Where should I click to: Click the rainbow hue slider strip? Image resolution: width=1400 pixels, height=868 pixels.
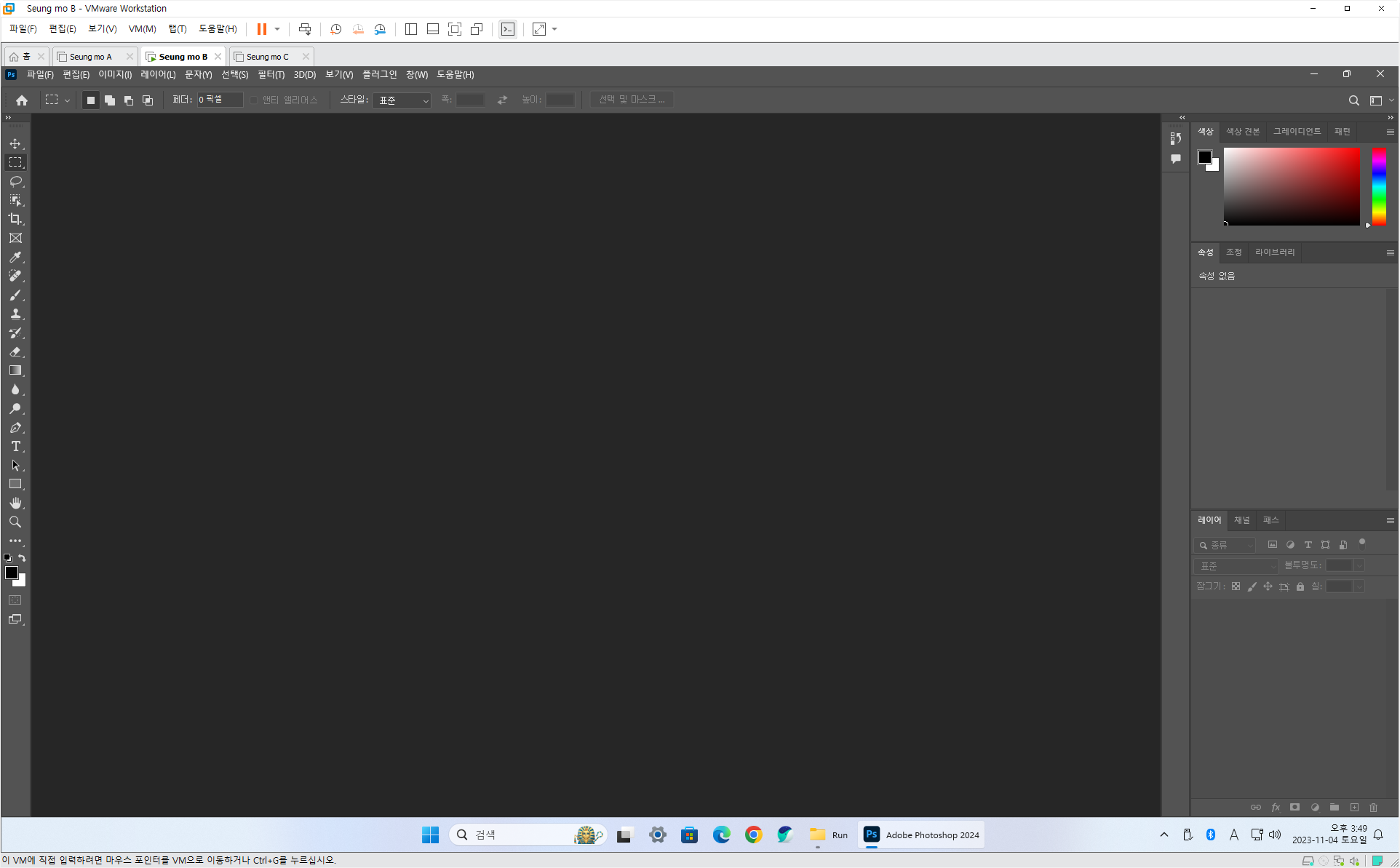(1379, 186)
